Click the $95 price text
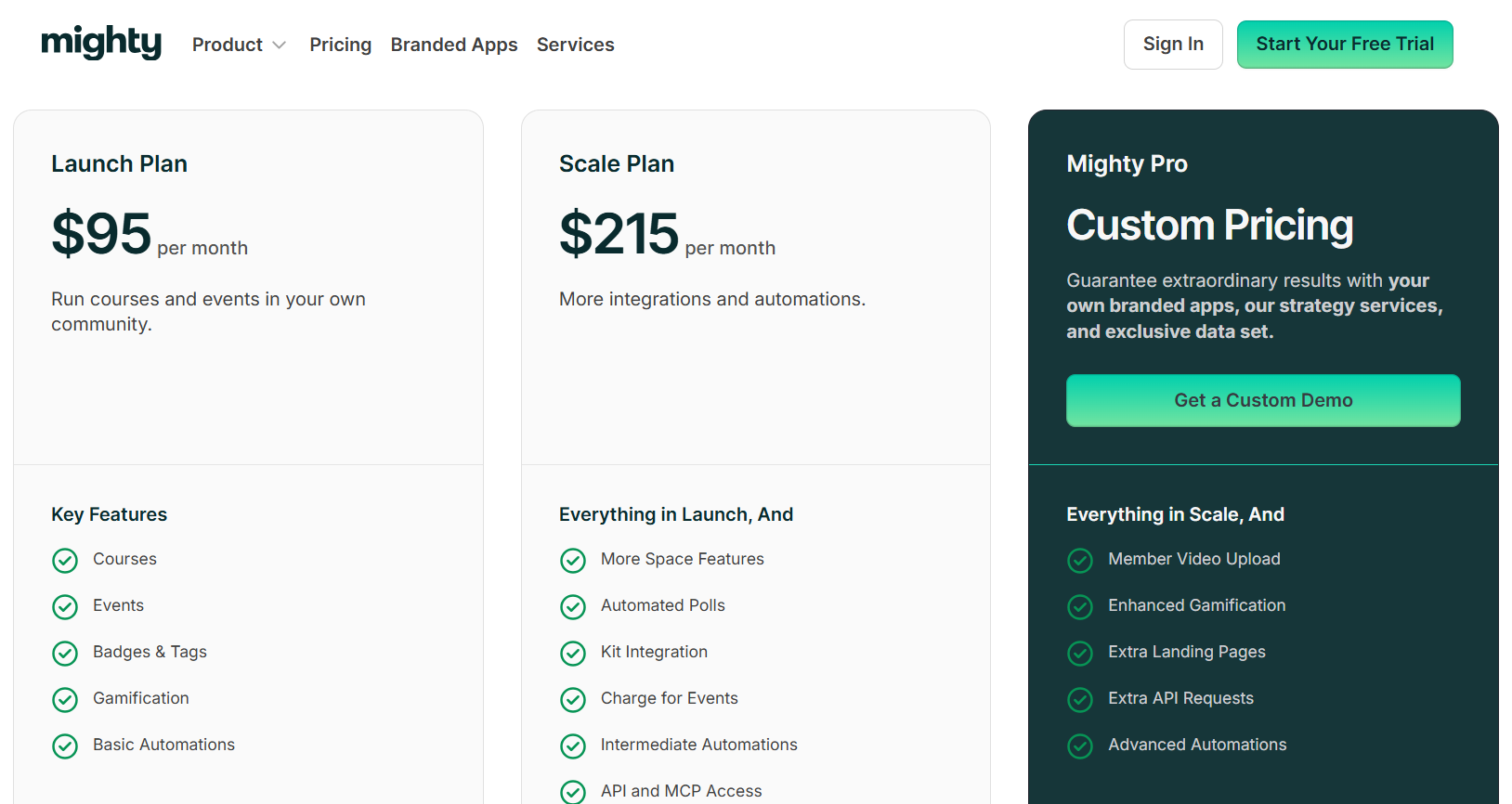Viewport: 1512px width, 804px height. pyautogui.click(x=101, y=233)
